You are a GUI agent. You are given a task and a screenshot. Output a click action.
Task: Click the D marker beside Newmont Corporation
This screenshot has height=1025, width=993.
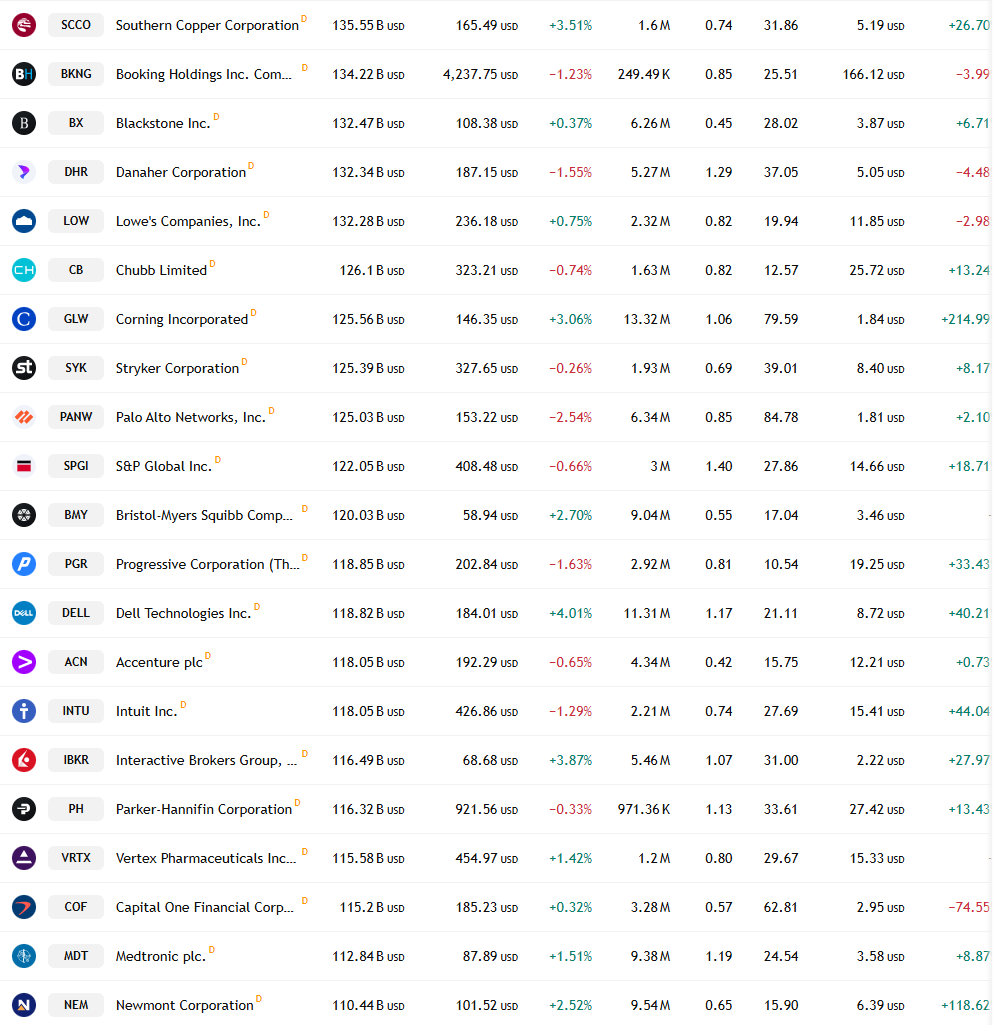[x=259, y=999]
